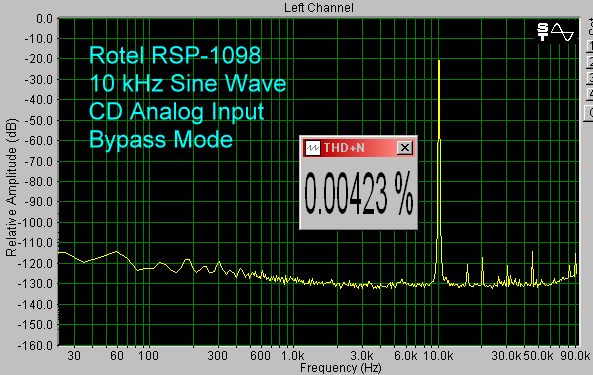593x375 pixels.
Task: Select overlay button 4 beside the plot
Action: coord(590,93)
